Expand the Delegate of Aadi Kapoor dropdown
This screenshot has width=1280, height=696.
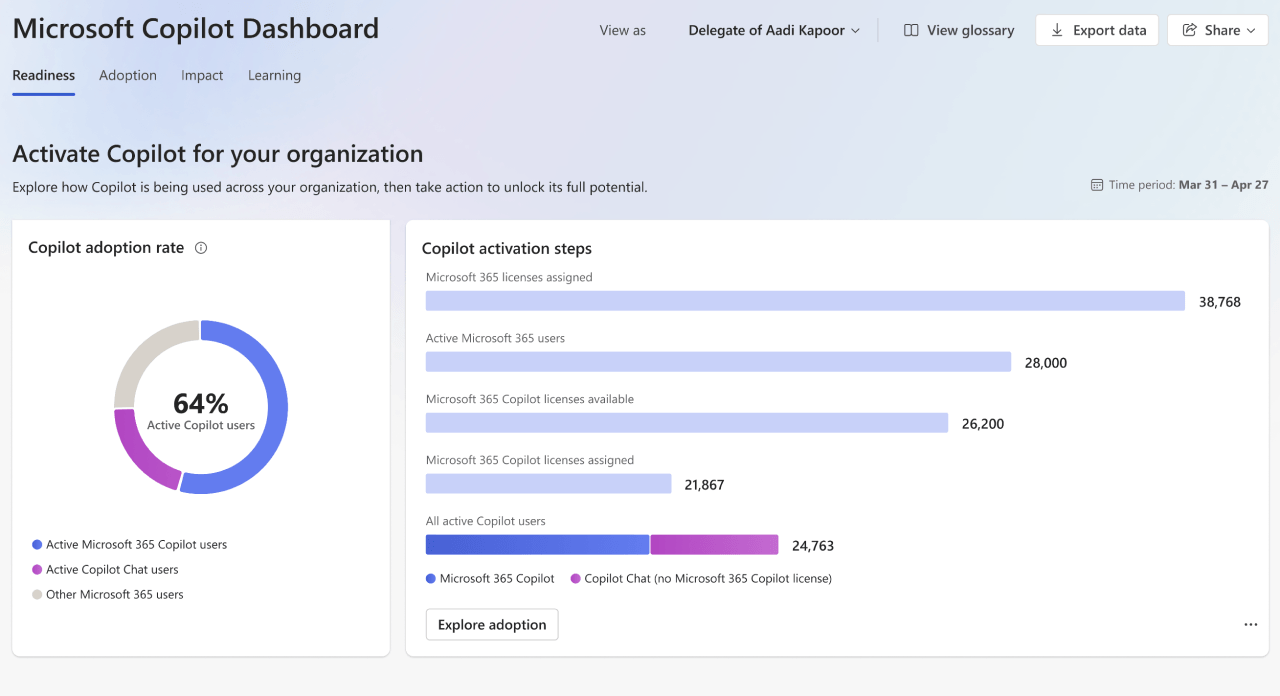click(774, 31)
